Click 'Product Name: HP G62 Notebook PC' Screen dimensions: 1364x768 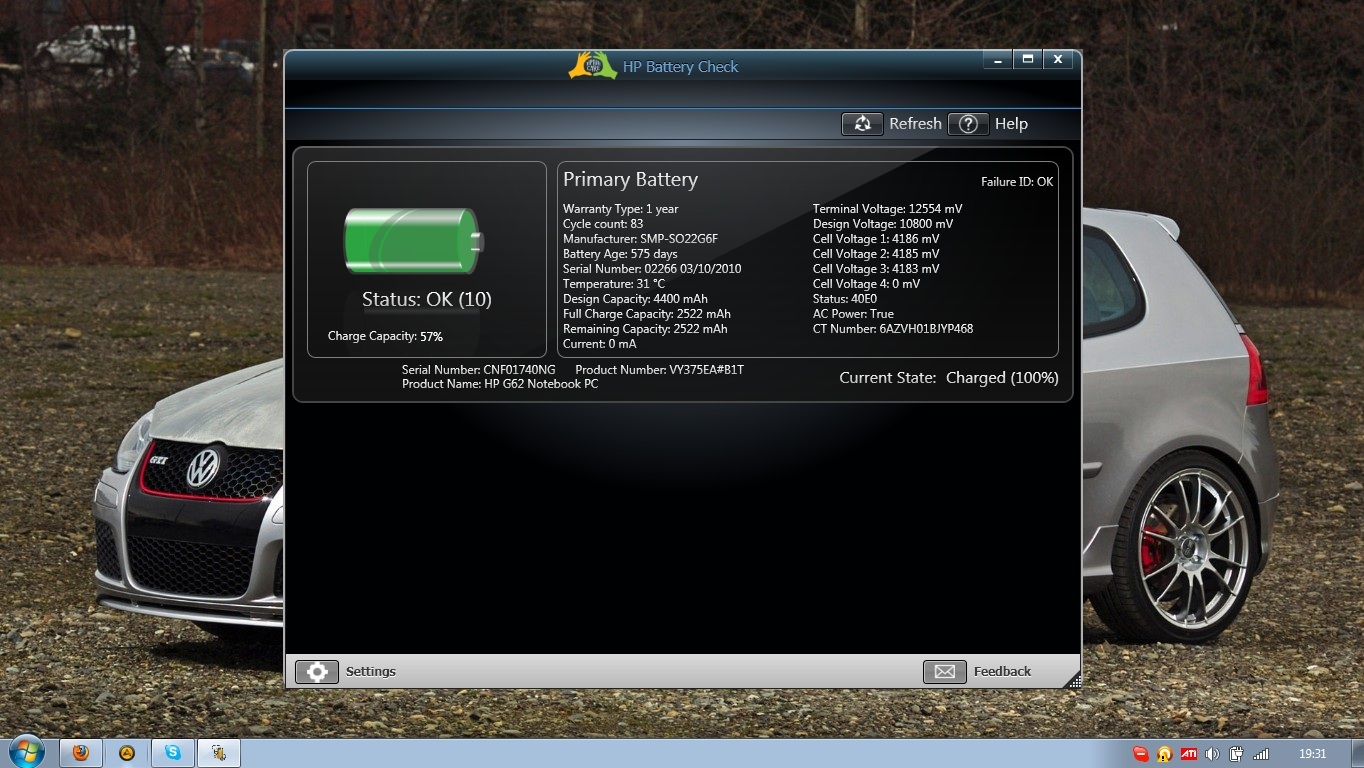[x=500, y=384]
